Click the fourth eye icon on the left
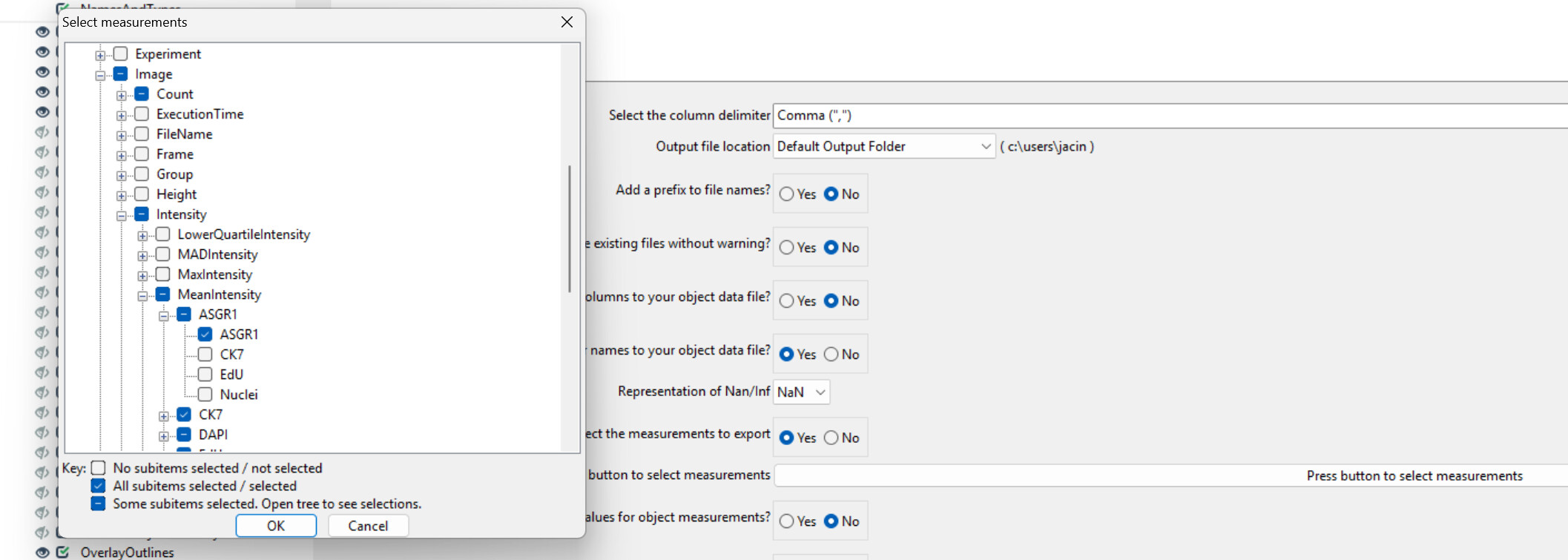Image resolution: width=1568 pixels, height=560 pixels. click(x=43, y=91)
